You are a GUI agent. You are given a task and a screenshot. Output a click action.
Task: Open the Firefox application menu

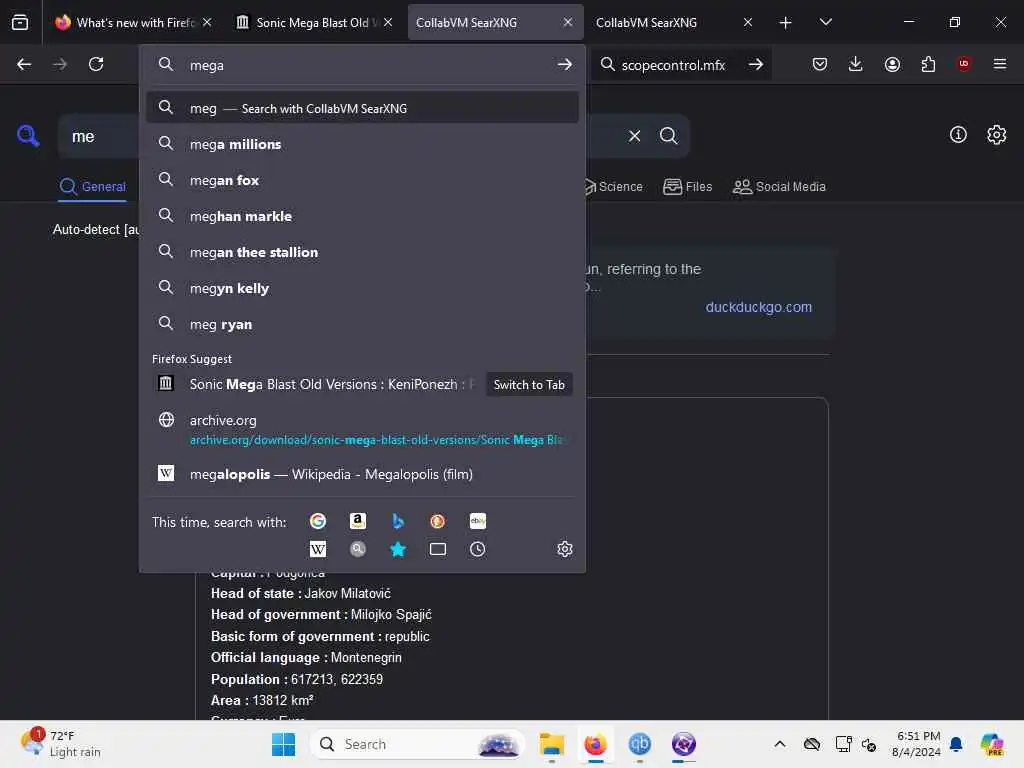(999, 64)
